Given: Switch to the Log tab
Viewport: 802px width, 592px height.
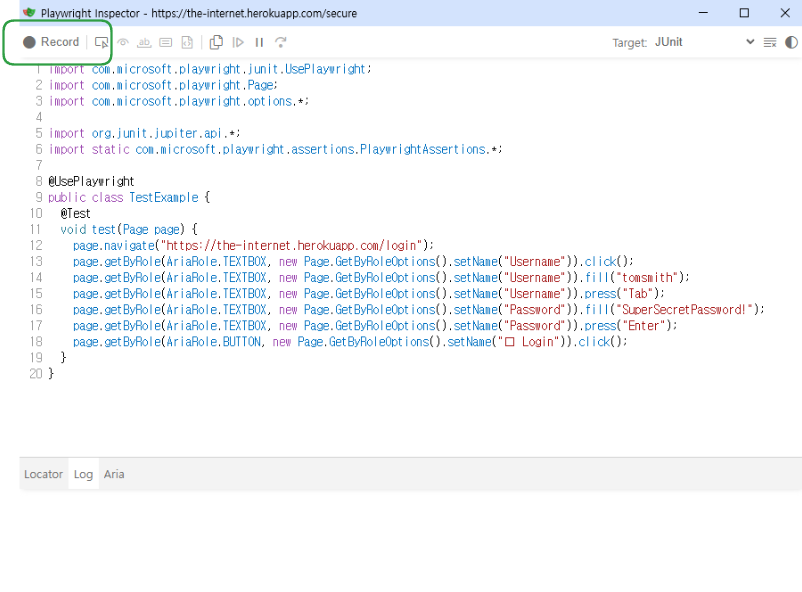Looking at the screenshot, I should (83, 474).
